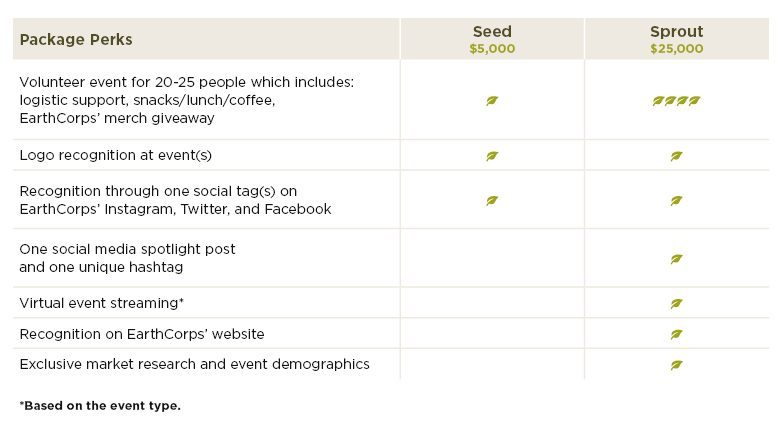Click the Package Perks header label
The height and width of the screenshot is (425, 780).
[76, 39]
